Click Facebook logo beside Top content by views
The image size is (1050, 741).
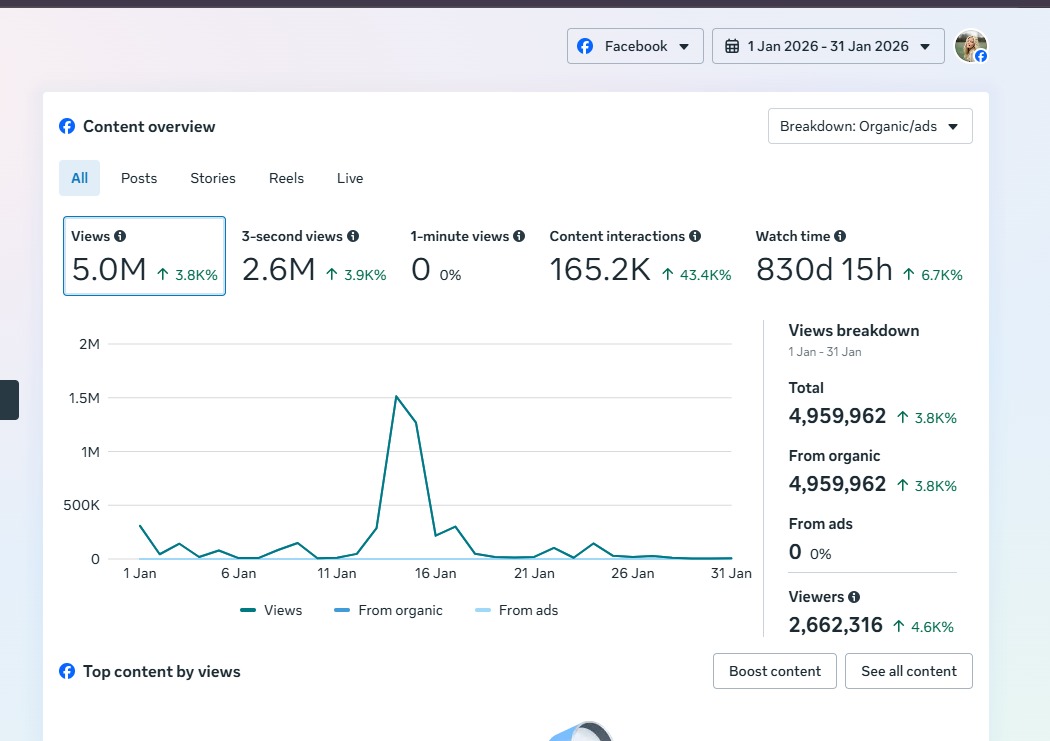click(x=67, y=671)
